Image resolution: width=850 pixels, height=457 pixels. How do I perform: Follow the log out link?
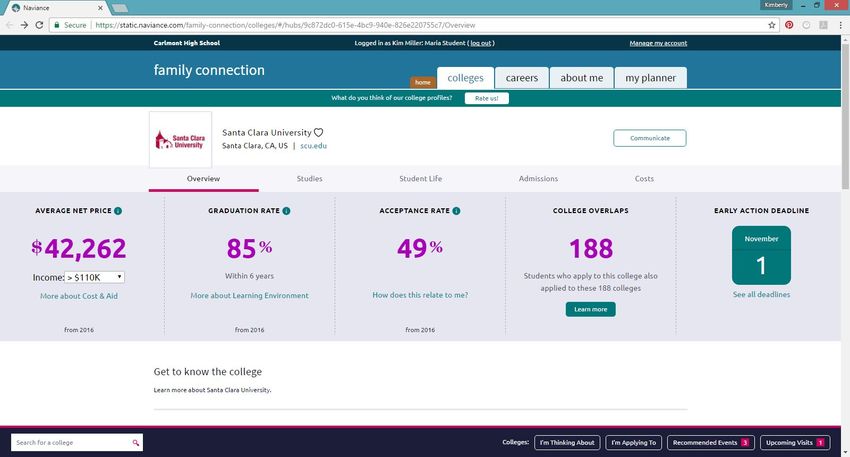coord(481,43)
